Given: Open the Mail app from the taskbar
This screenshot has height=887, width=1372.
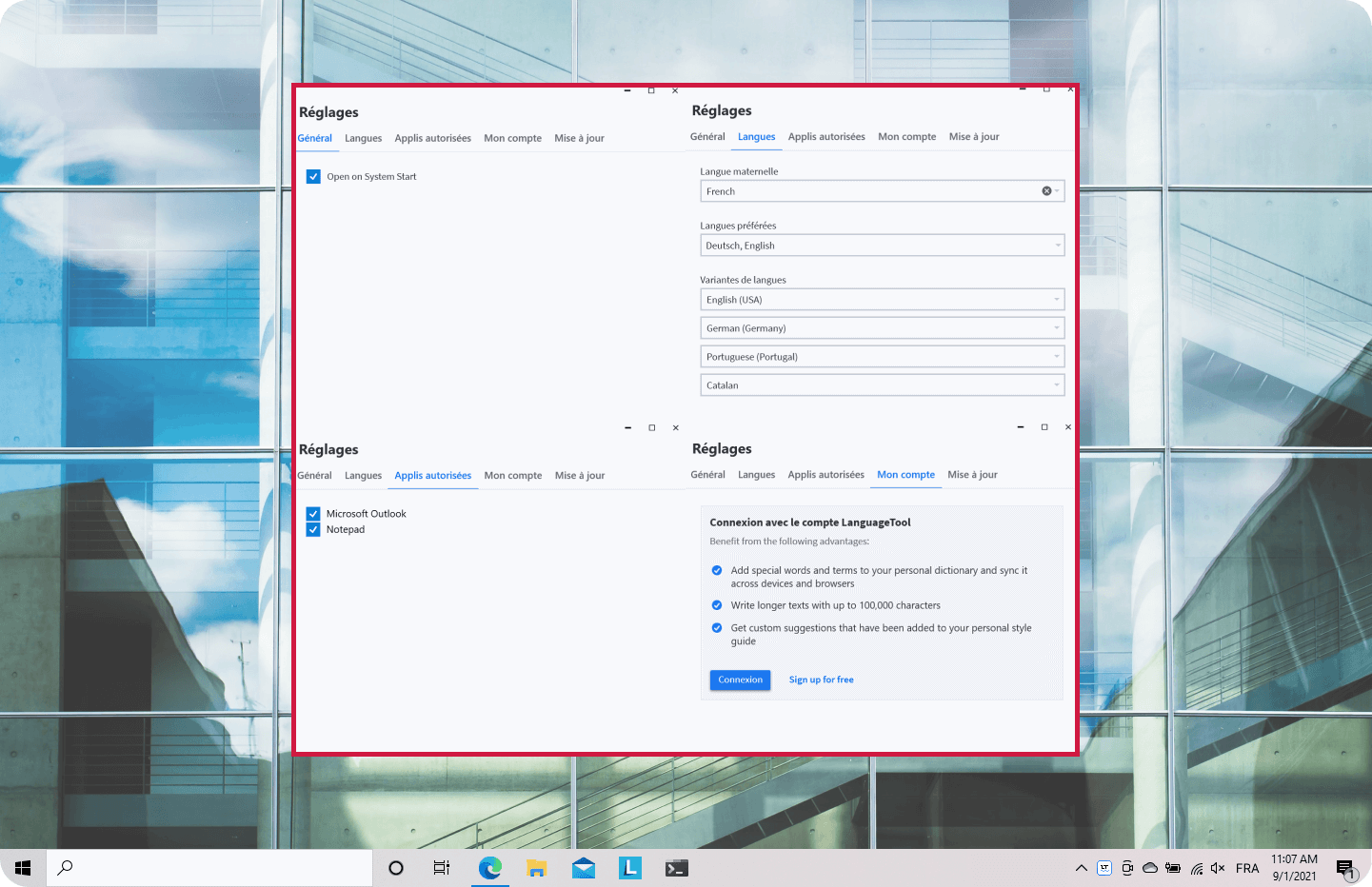Looking at the screenshot, I should pos(584,868).
